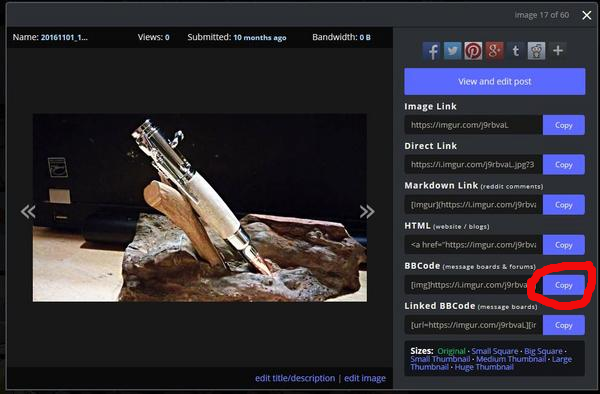Click View and edit post button
600x394 pixels.
coord(495,81)
